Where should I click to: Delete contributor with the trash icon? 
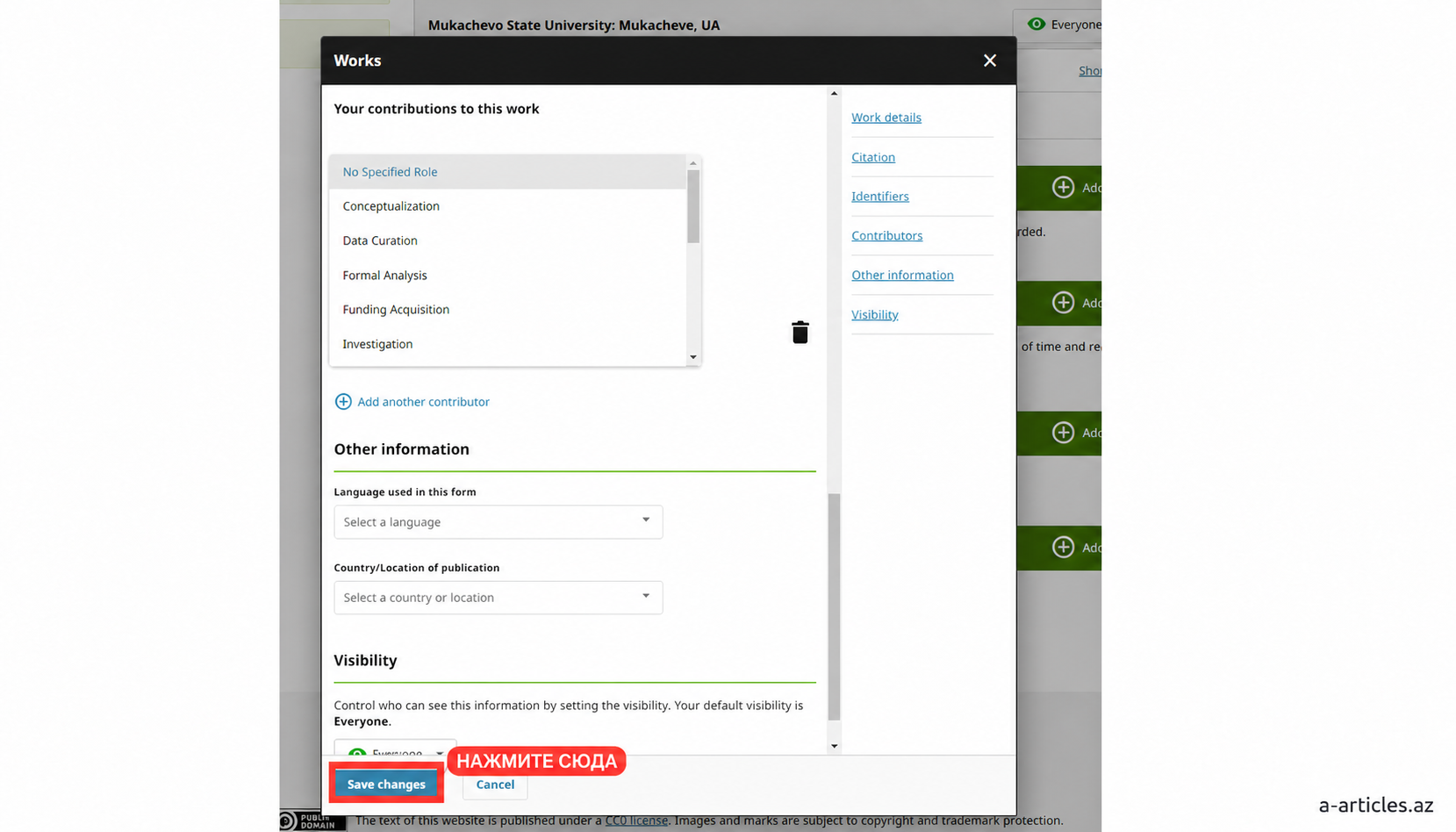tap(800, 333)
